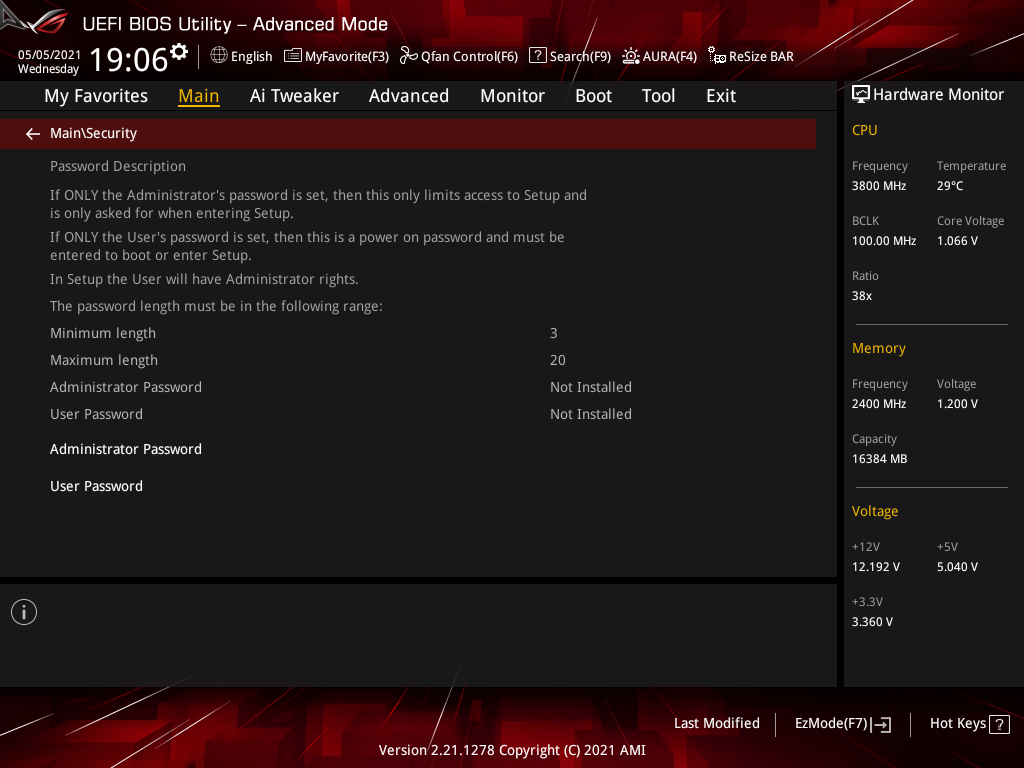Image resolution: width=1024 pixels, height=768 pixels.
Task: Click the globe language icon
Action: click(x=219, y=55)
